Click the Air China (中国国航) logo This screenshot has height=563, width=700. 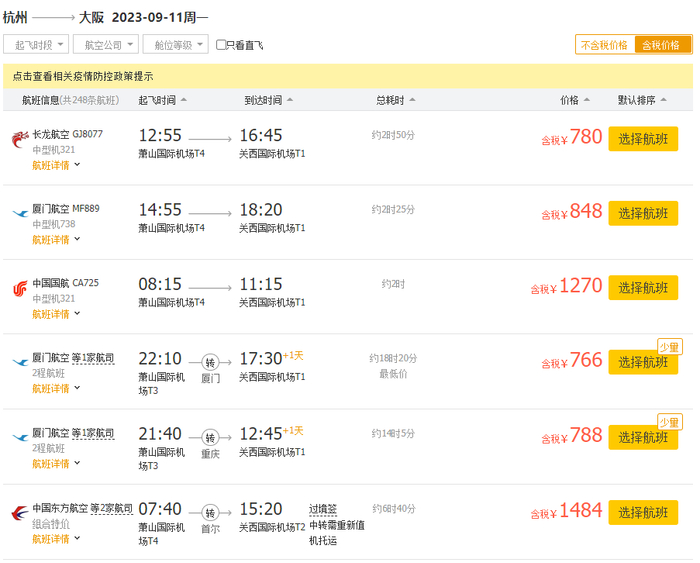point(20,288)
